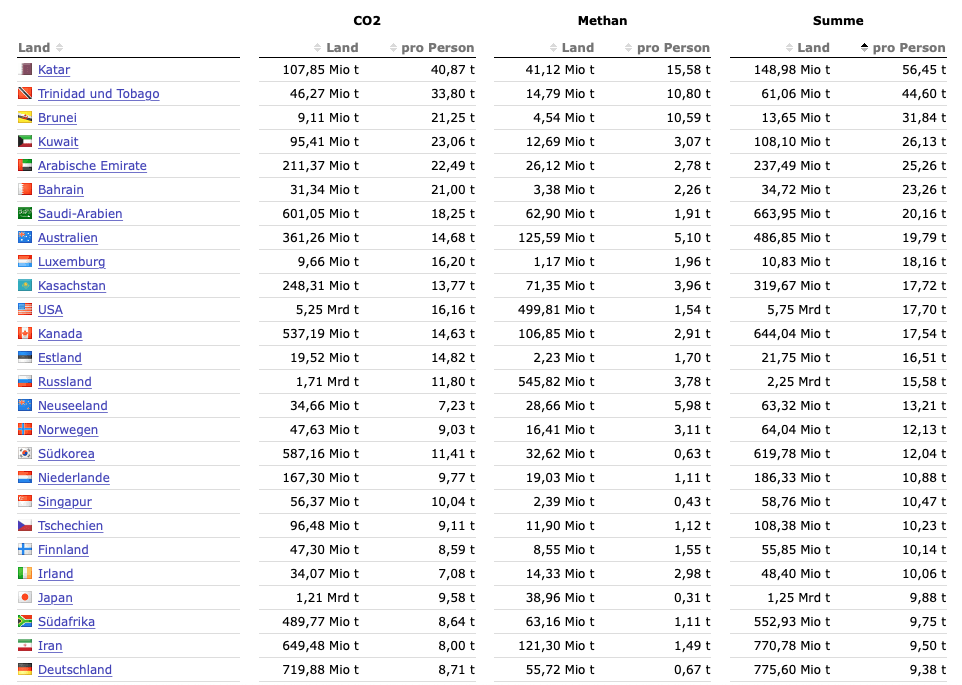
Task: Click the USA flag icon
Action: tap(26, 310)
